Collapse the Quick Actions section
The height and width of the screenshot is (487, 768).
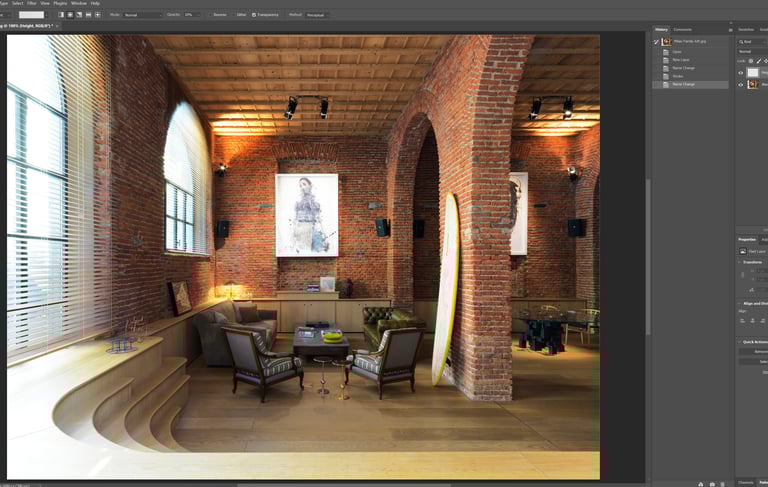[x=740, y=342]
